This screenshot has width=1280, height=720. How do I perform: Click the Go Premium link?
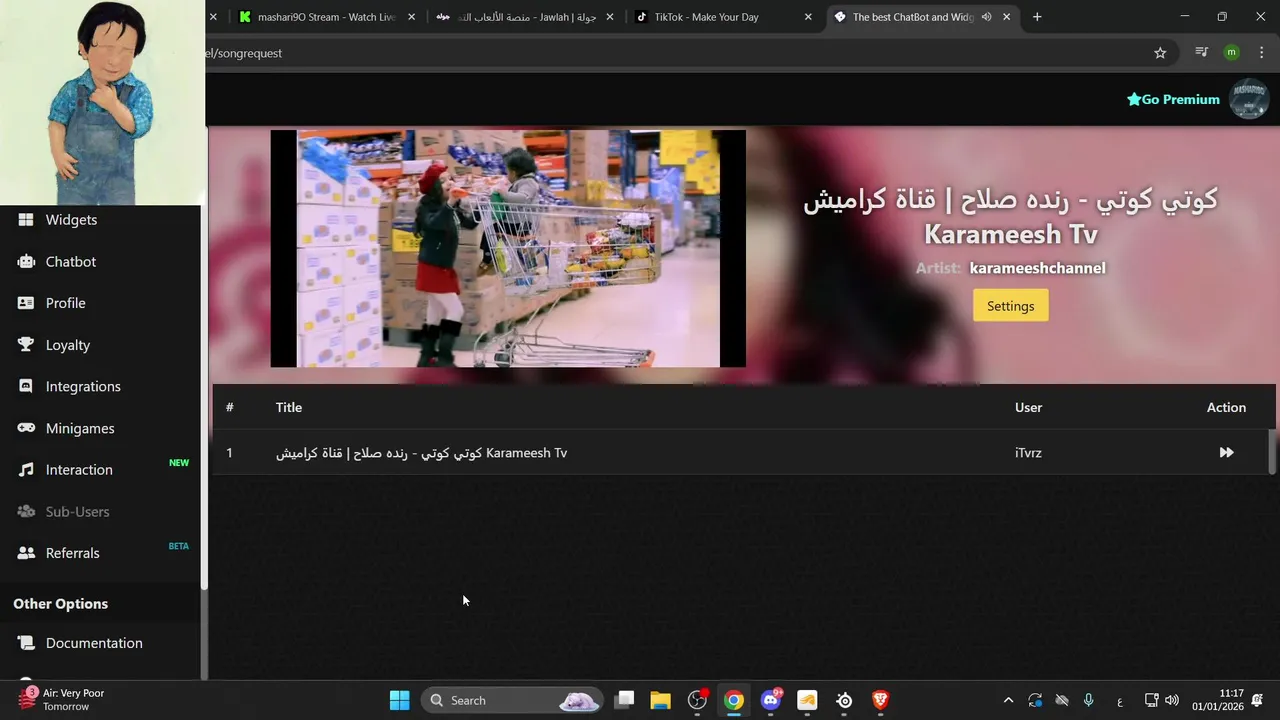click(1173, 99)
